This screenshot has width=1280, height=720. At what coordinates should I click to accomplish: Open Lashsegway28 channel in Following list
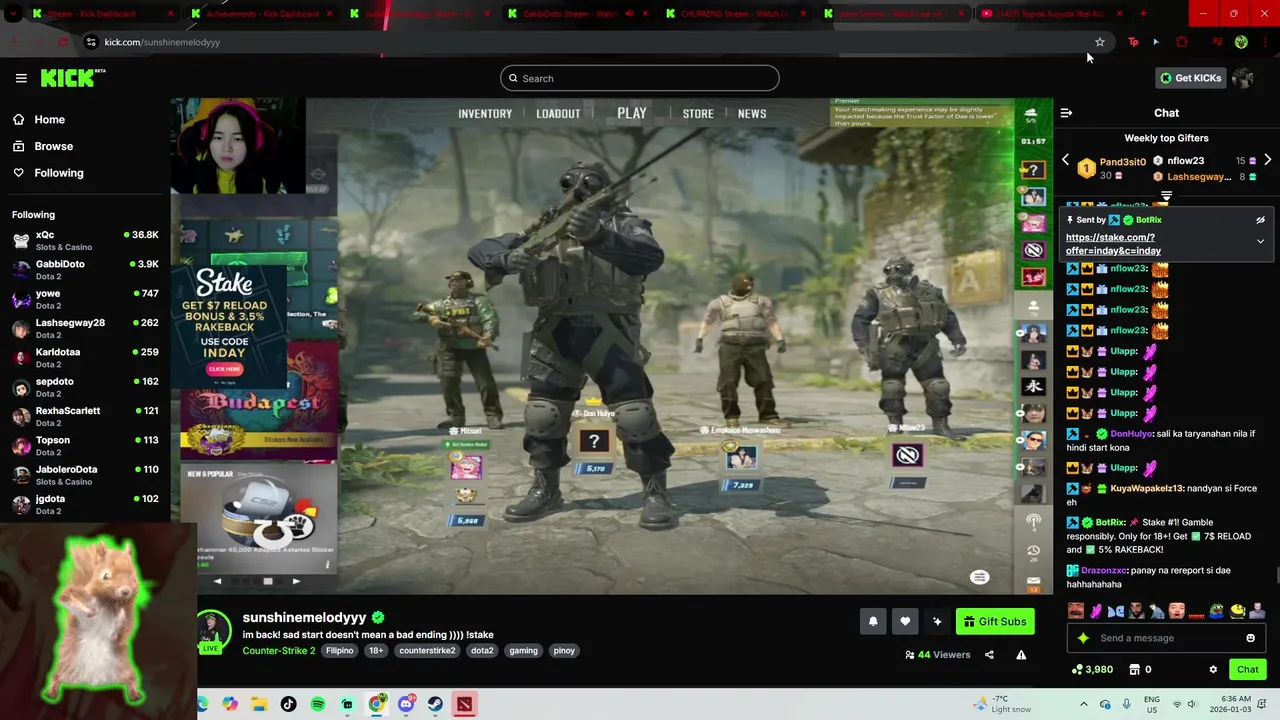click(85, 328)
